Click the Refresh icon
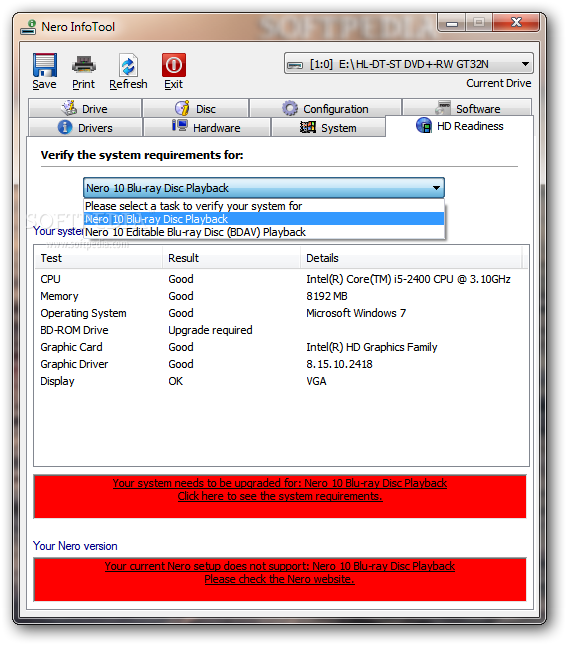Screen dimensions: 567x645 coord(128,65)
